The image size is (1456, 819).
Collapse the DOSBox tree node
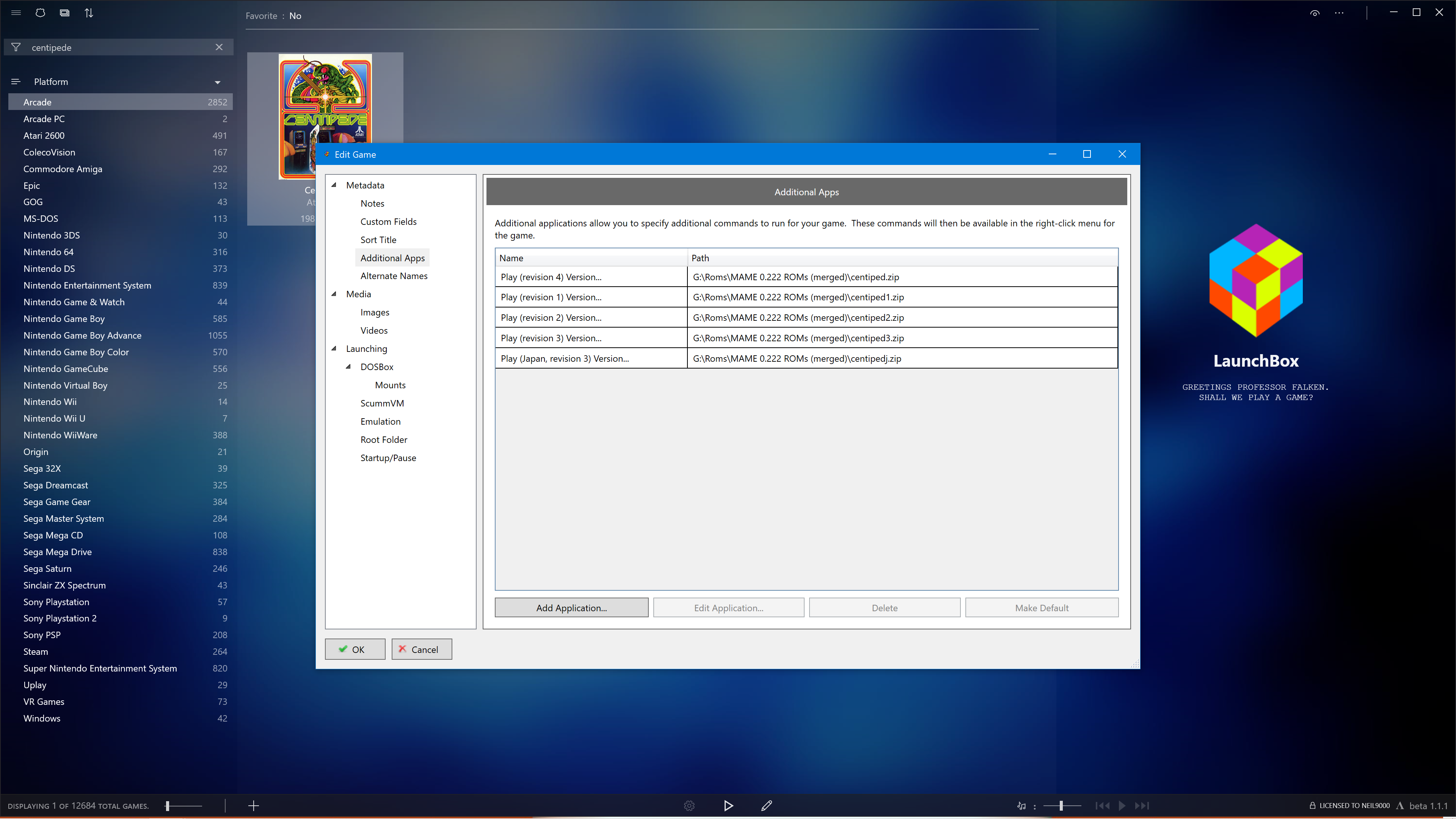pyautogui.click(x=349, y=367)
